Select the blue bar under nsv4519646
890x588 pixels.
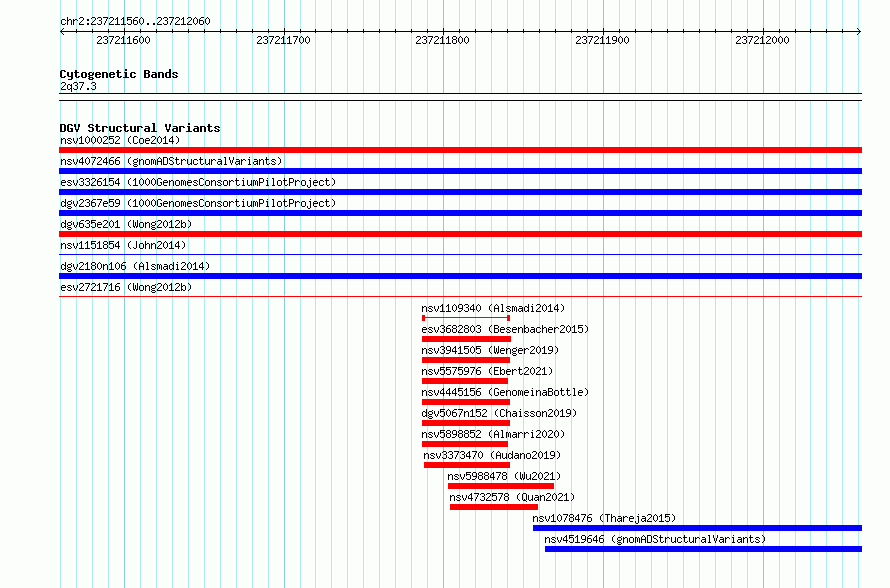(x=704, y=549)
